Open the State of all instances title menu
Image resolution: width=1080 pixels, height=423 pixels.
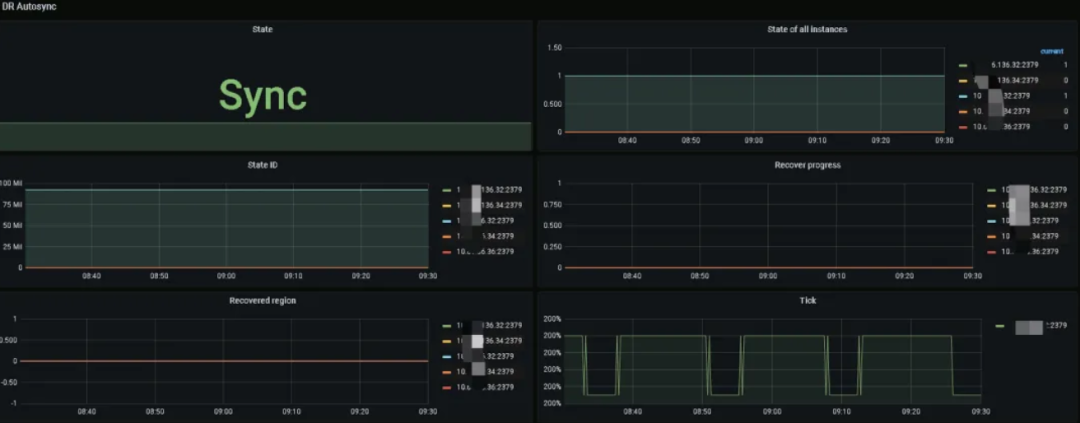807,29
